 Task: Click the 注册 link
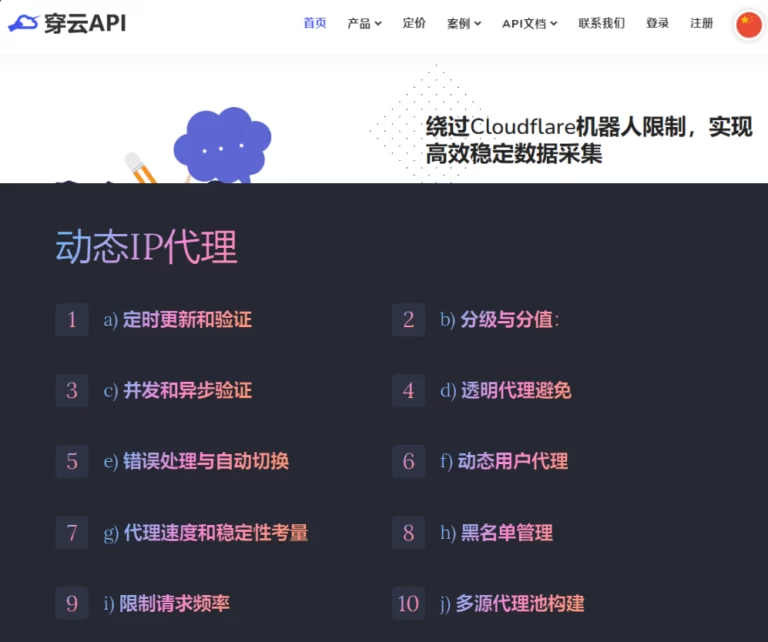coord(701,23)
